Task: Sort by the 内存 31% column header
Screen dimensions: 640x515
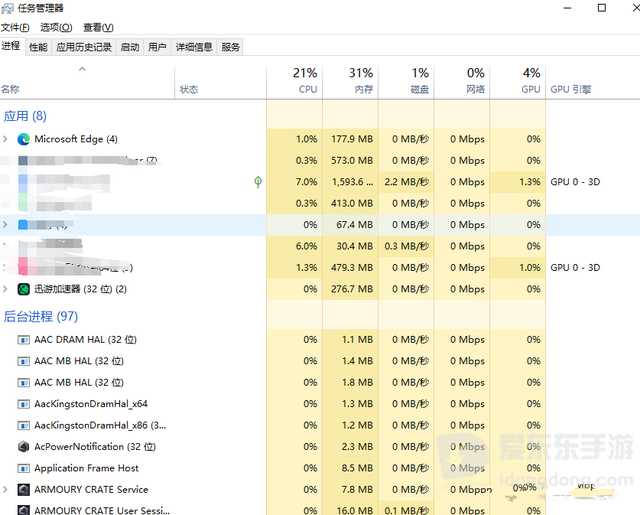Action: pos(351,82)
